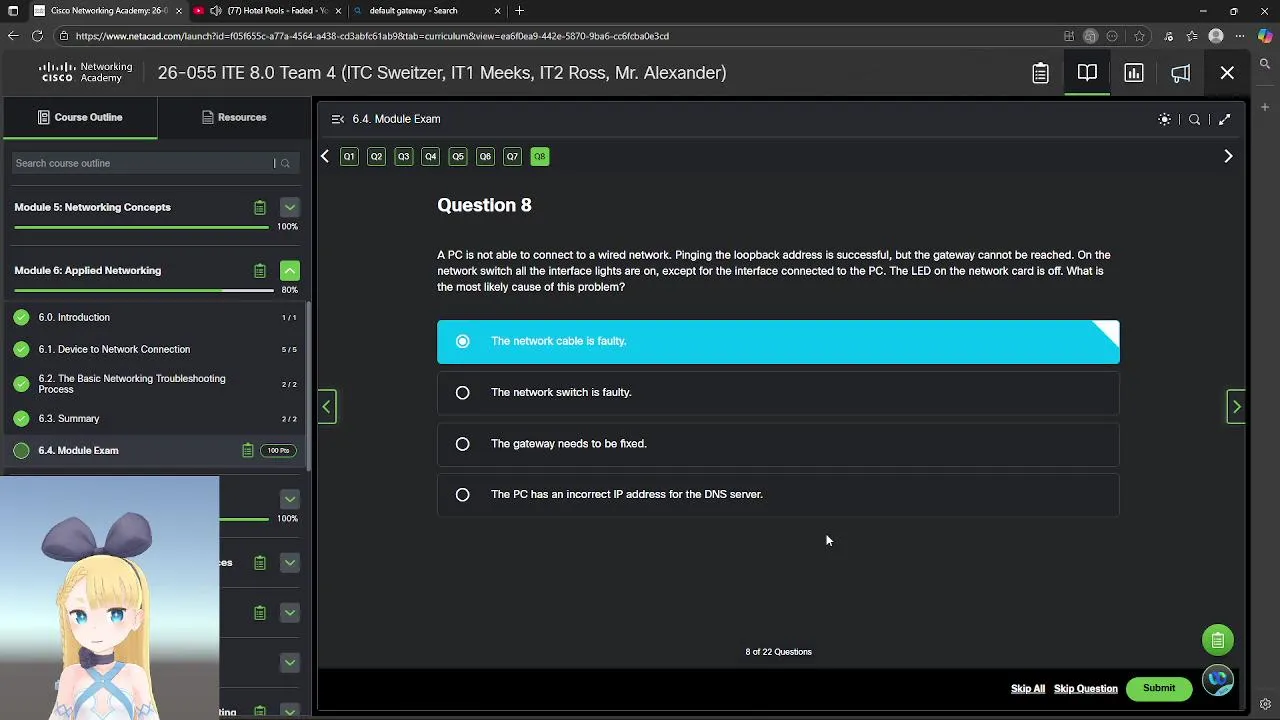Go to previous page green side arrow
Viewport: 1280px width, 720px height.
point(326,407)
